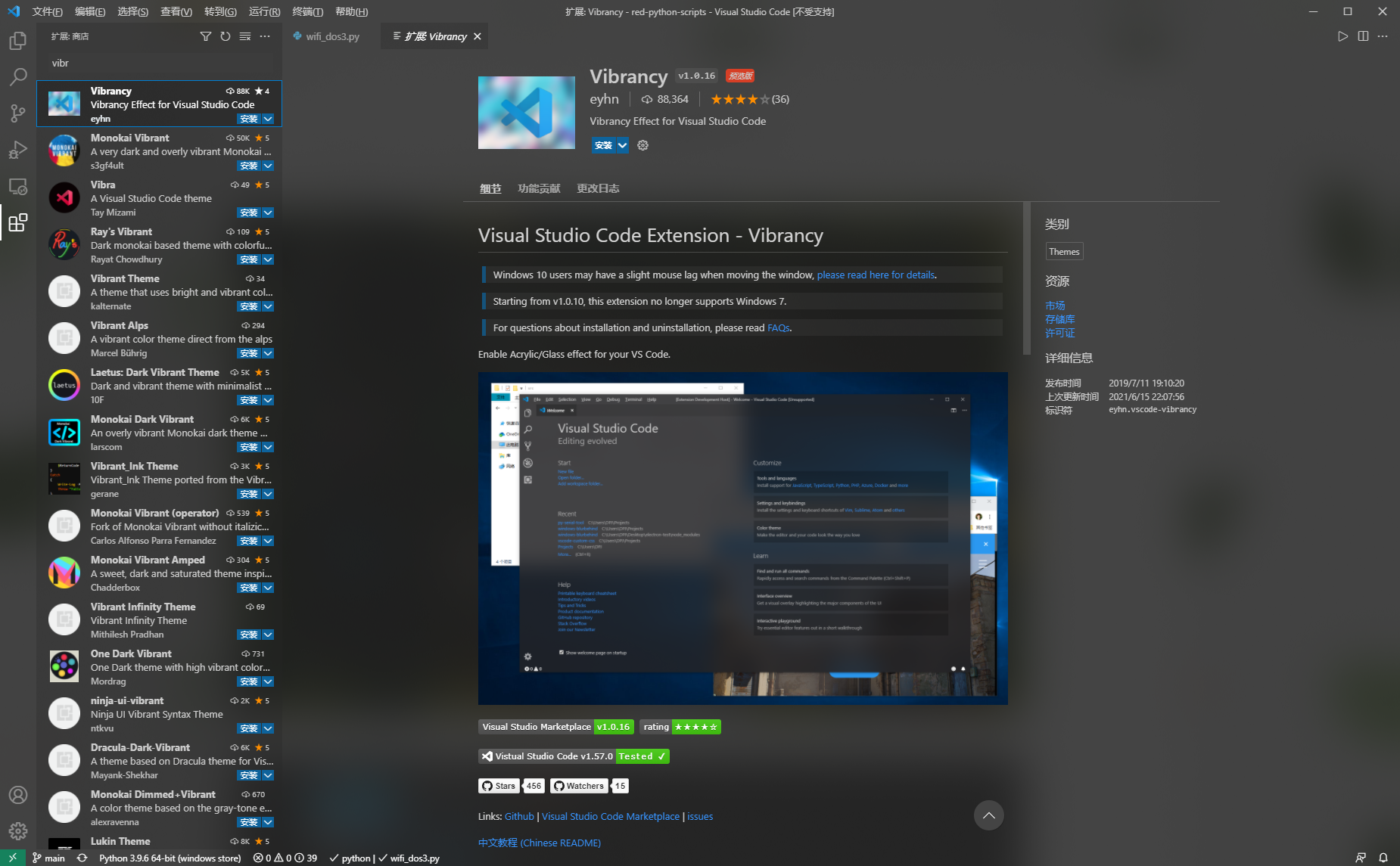Open install options dropdown for Vibra theme

[268, 213]
